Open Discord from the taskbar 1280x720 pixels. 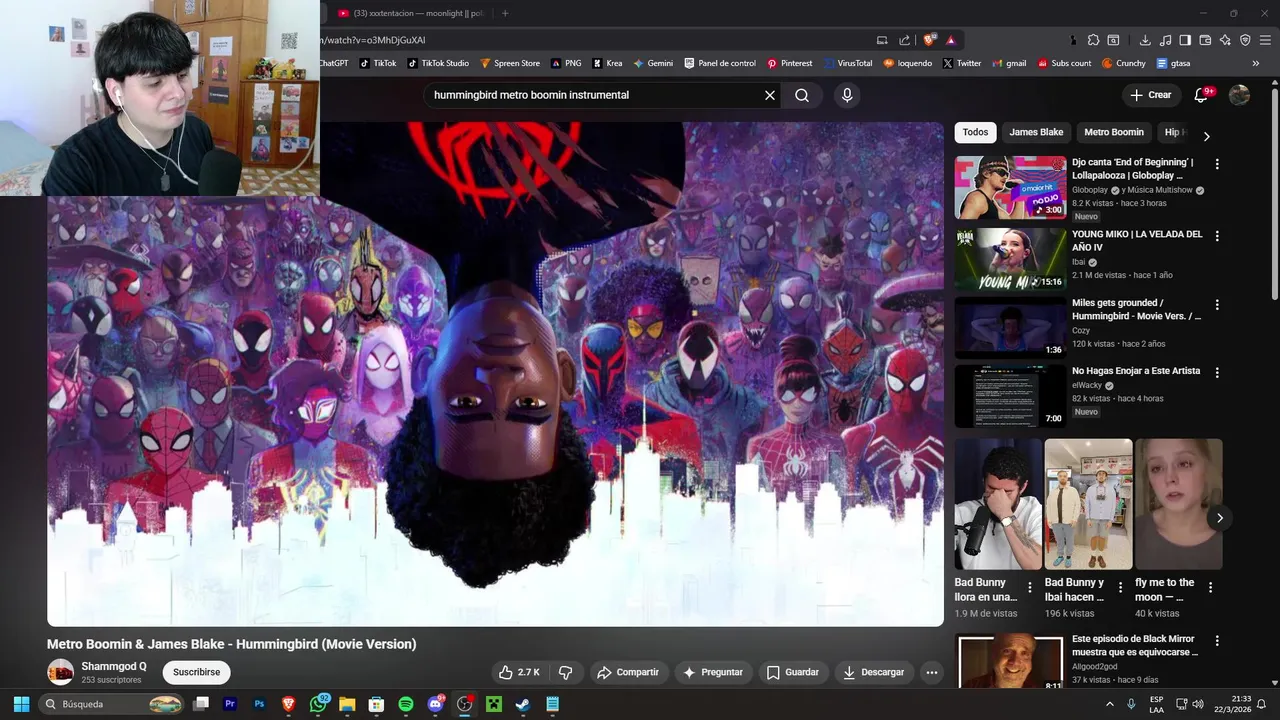(435, 704)
